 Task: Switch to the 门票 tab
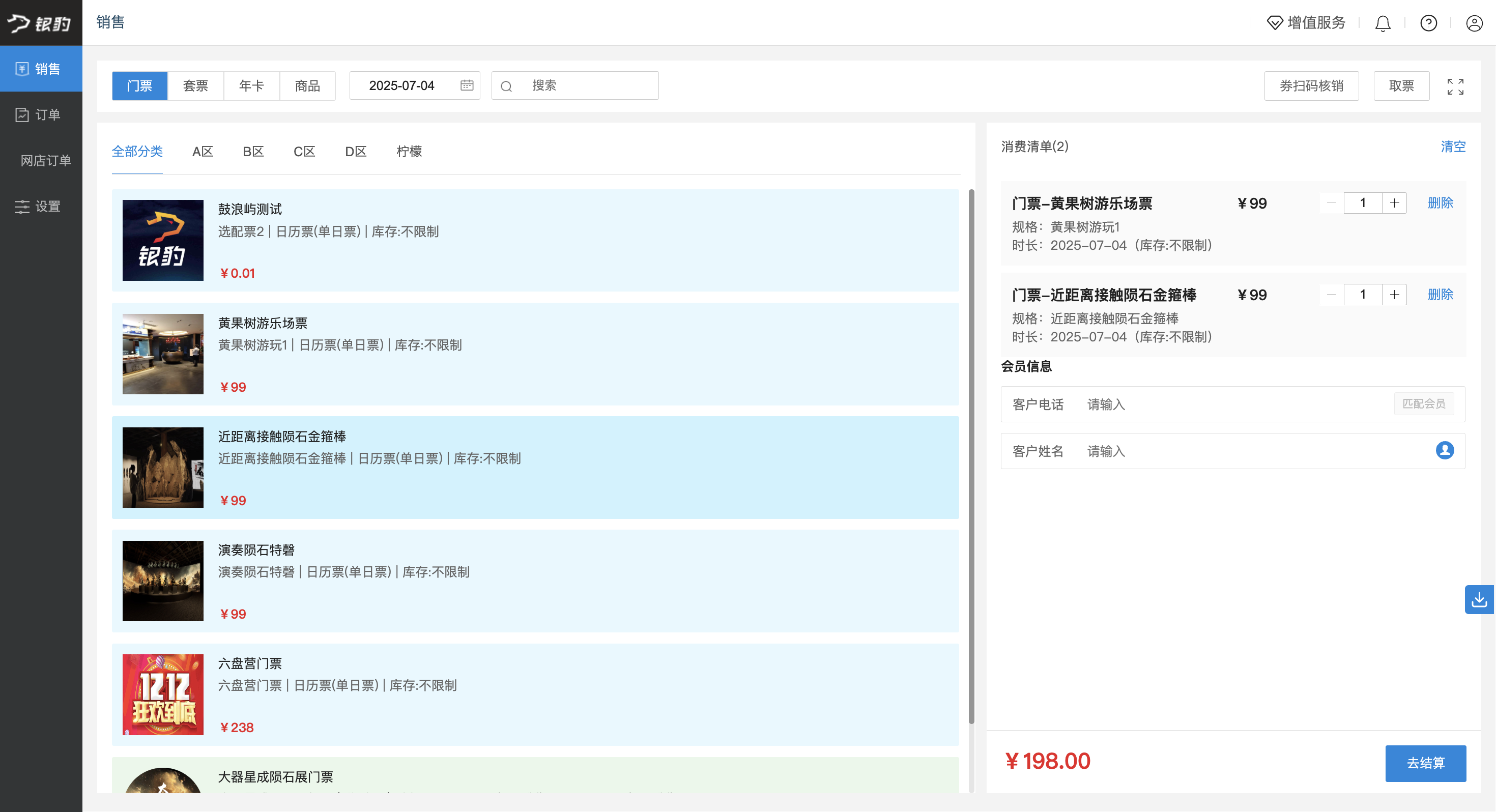139,86
